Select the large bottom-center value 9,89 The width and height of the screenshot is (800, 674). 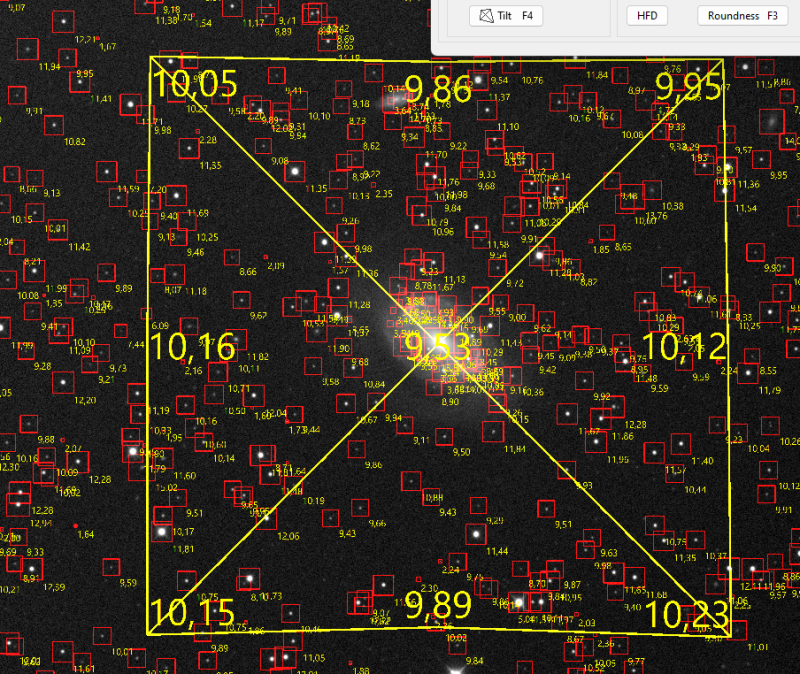438,606
